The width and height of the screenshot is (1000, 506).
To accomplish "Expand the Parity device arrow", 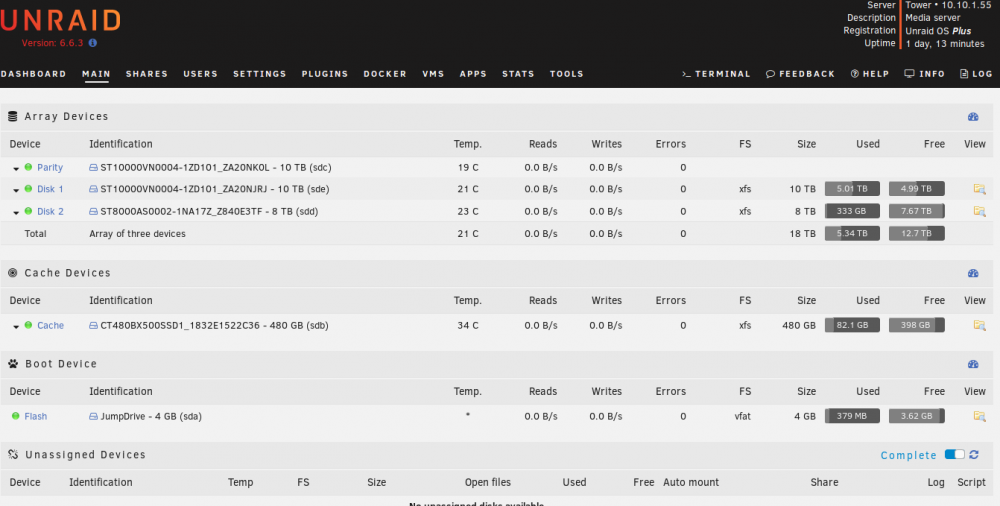I will pyautogui.click(x=16, y=168).
